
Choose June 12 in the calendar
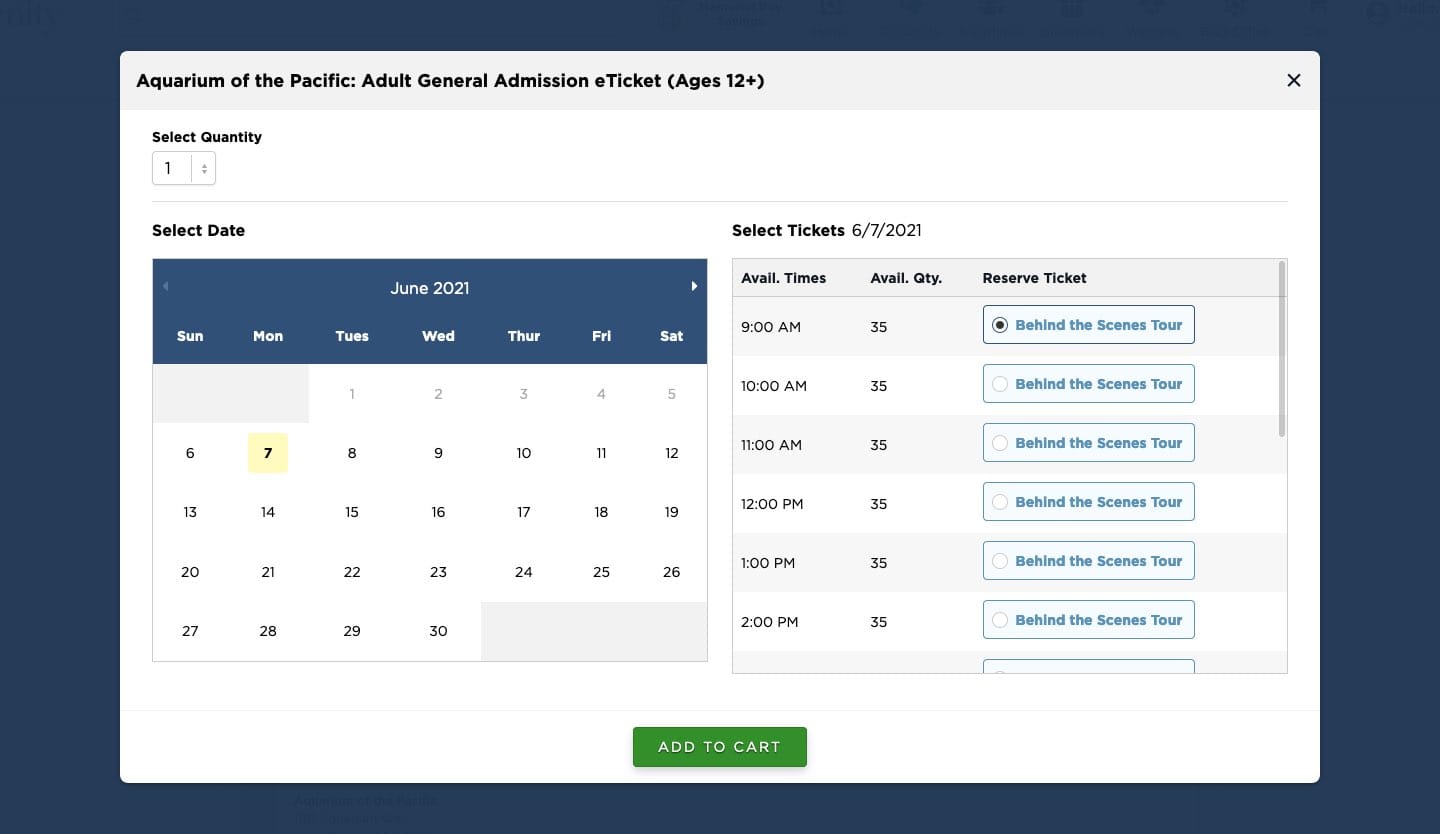point(672,453)
